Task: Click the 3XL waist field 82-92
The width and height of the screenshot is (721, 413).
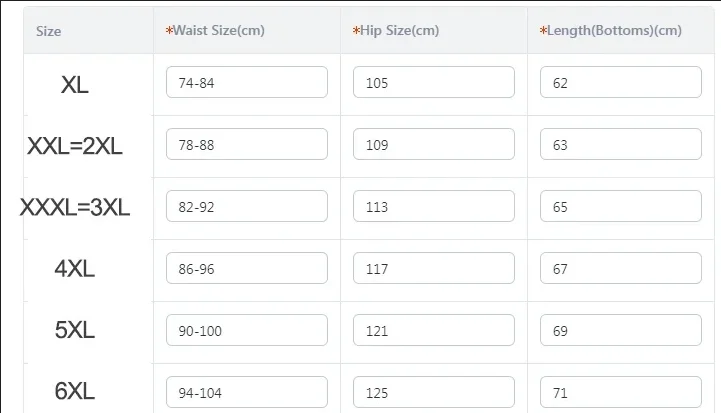Action: (247, 206)
